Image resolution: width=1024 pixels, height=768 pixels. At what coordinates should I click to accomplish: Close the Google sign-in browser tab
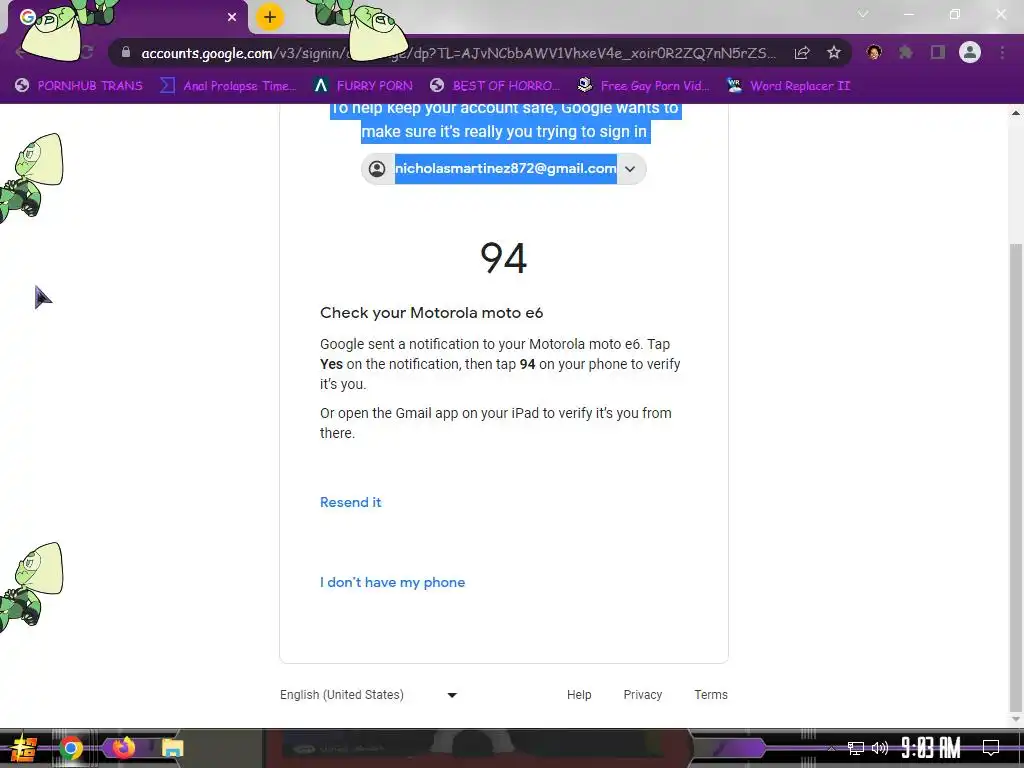[x=232, y=18]
